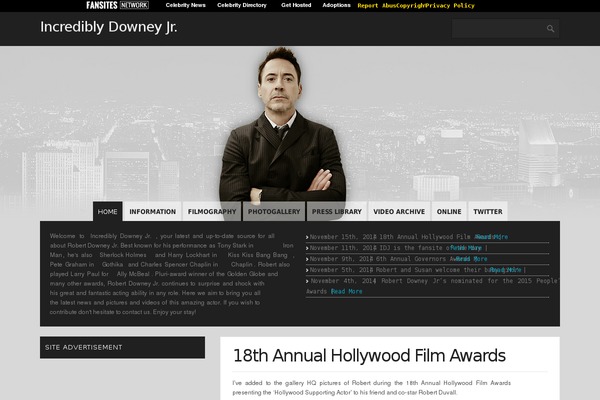Image resolution: width=600 pixels, height=400 pixels.
Task: Read More for November 9th Governors Awards
Action: pyautogui.click(x=471, y=259)
